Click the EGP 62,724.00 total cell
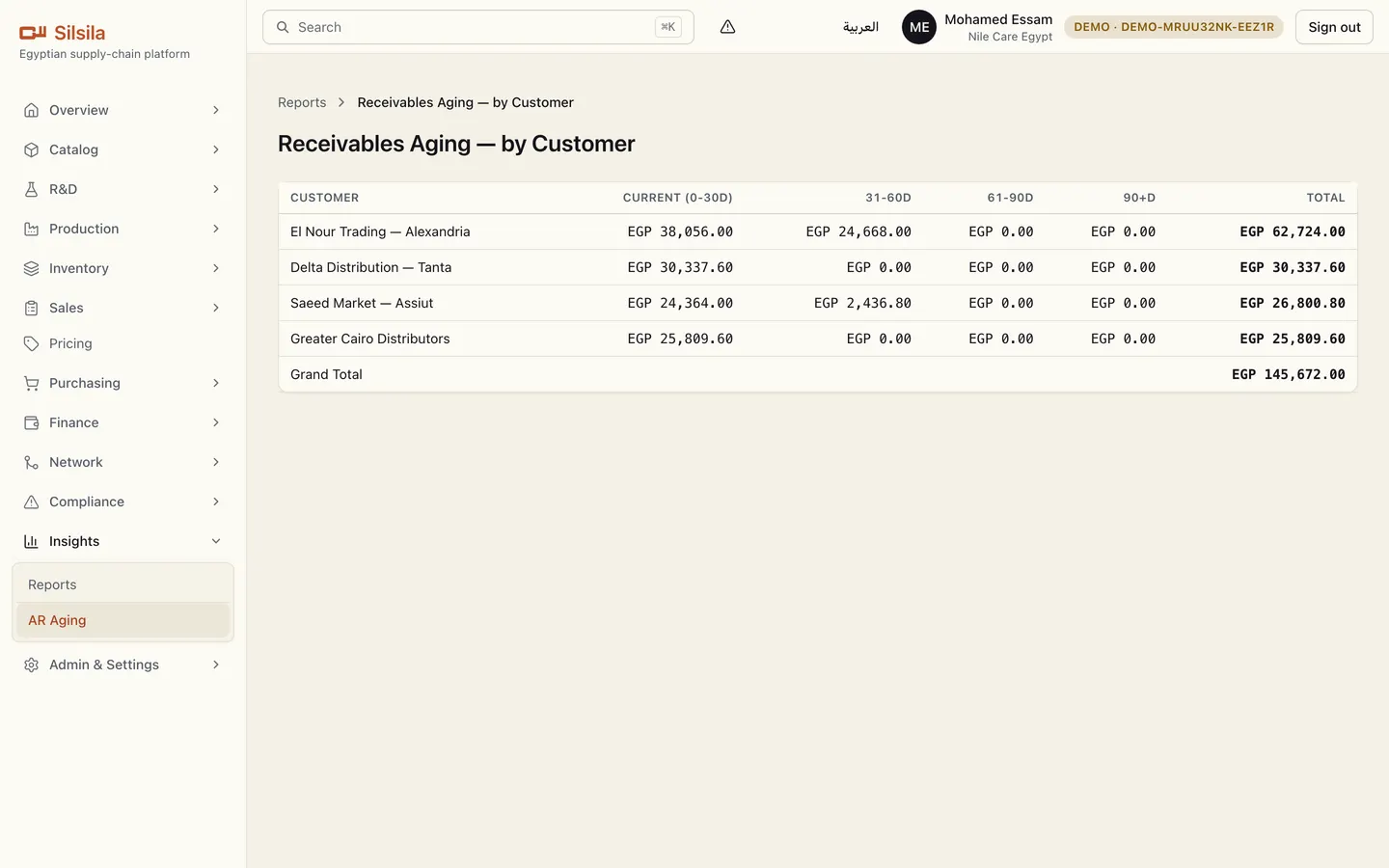 point(1293,231)
